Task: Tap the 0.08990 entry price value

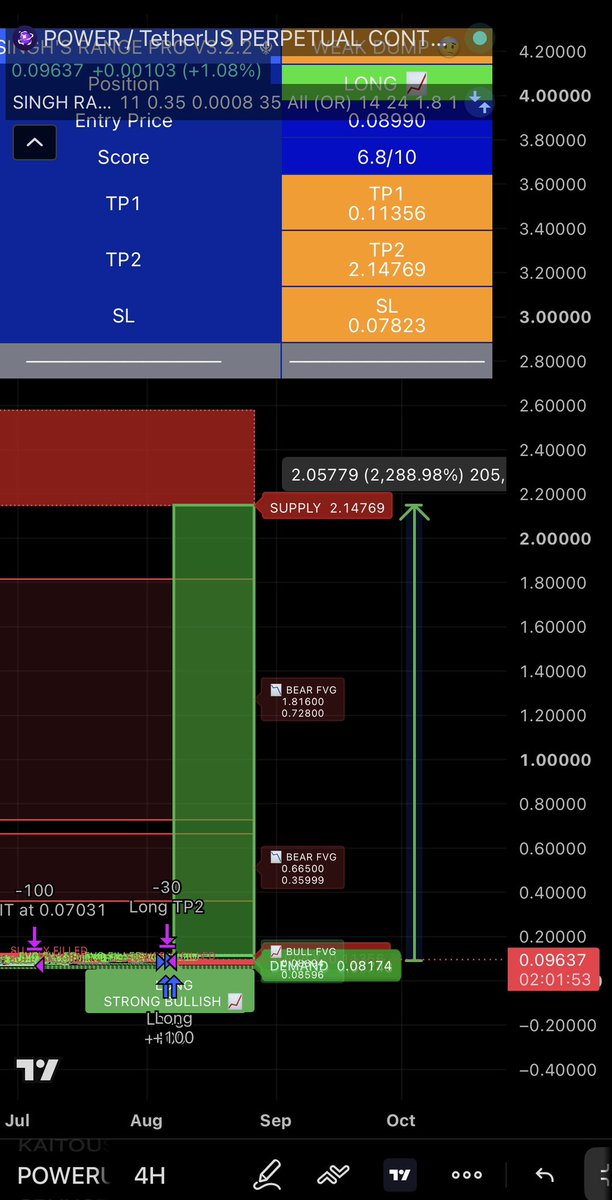Action: pos(387,121)
